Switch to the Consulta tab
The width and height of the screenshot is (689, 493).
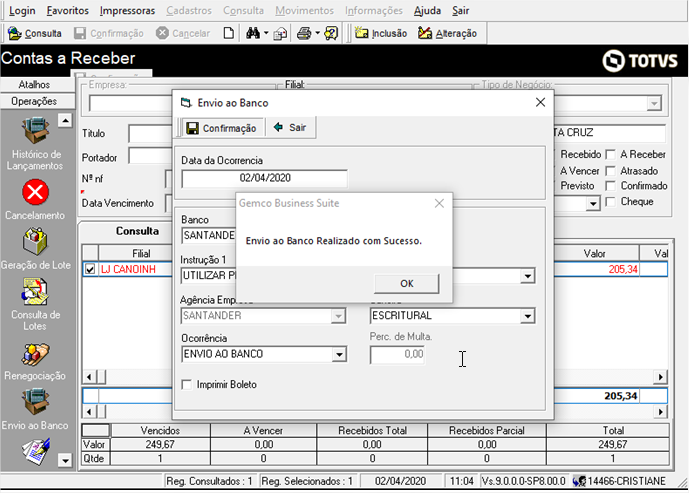(x=137, y=231)
